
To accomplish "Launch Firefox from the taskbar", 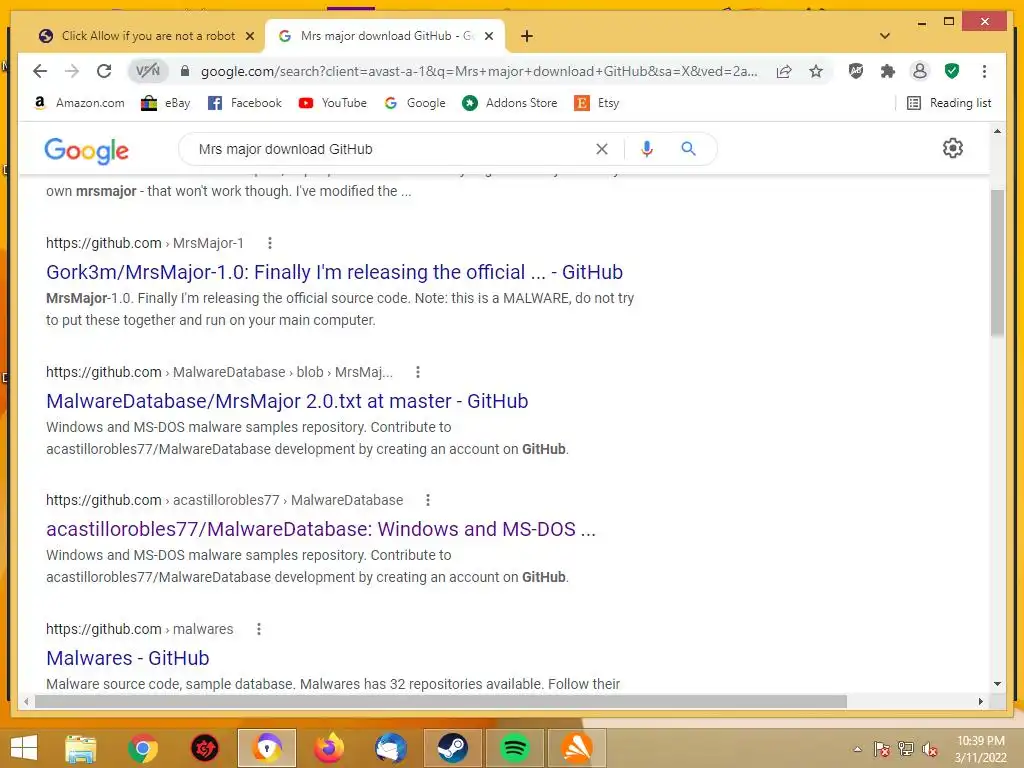I will pos(328,748).
